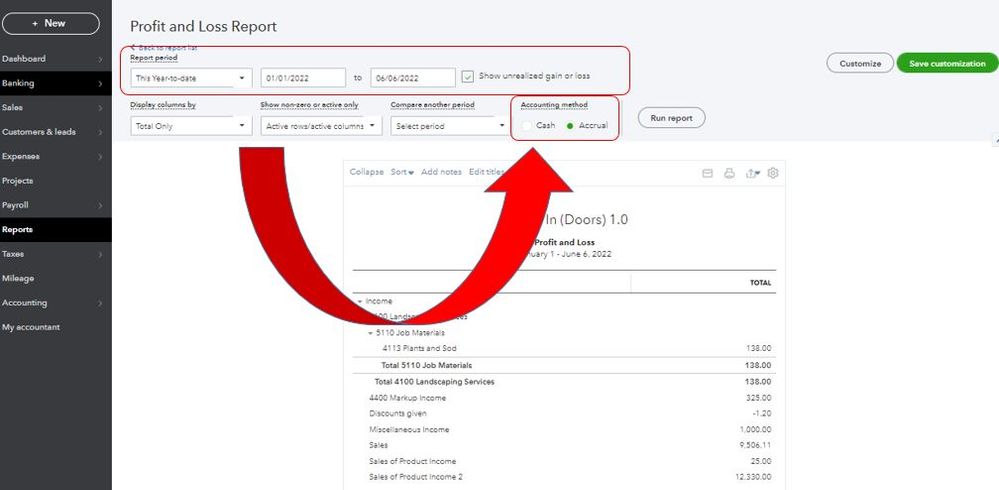This screenshot has height=490, width=999.
Task: Click the Miscellaneous Income amount 1,000.00
Action: [755, 429]
